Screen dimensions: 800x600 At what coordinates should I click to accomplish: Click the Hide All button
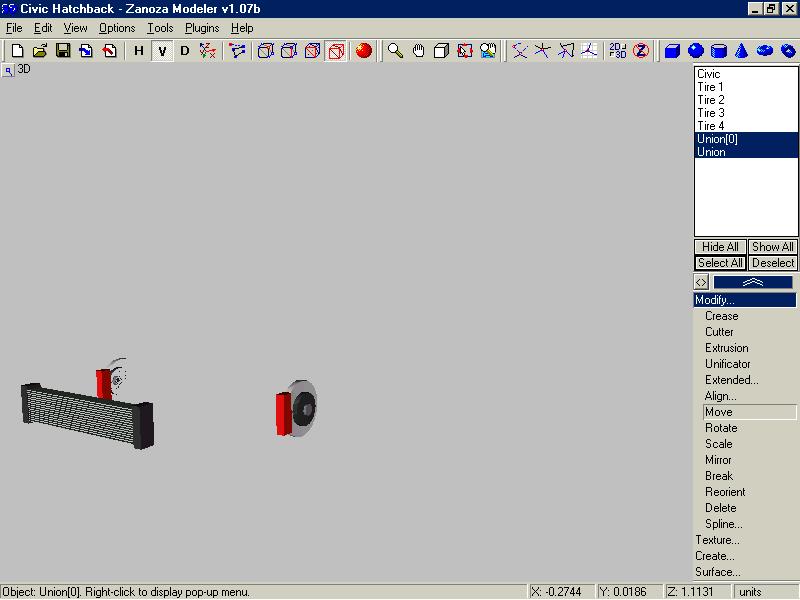[720, 247]
